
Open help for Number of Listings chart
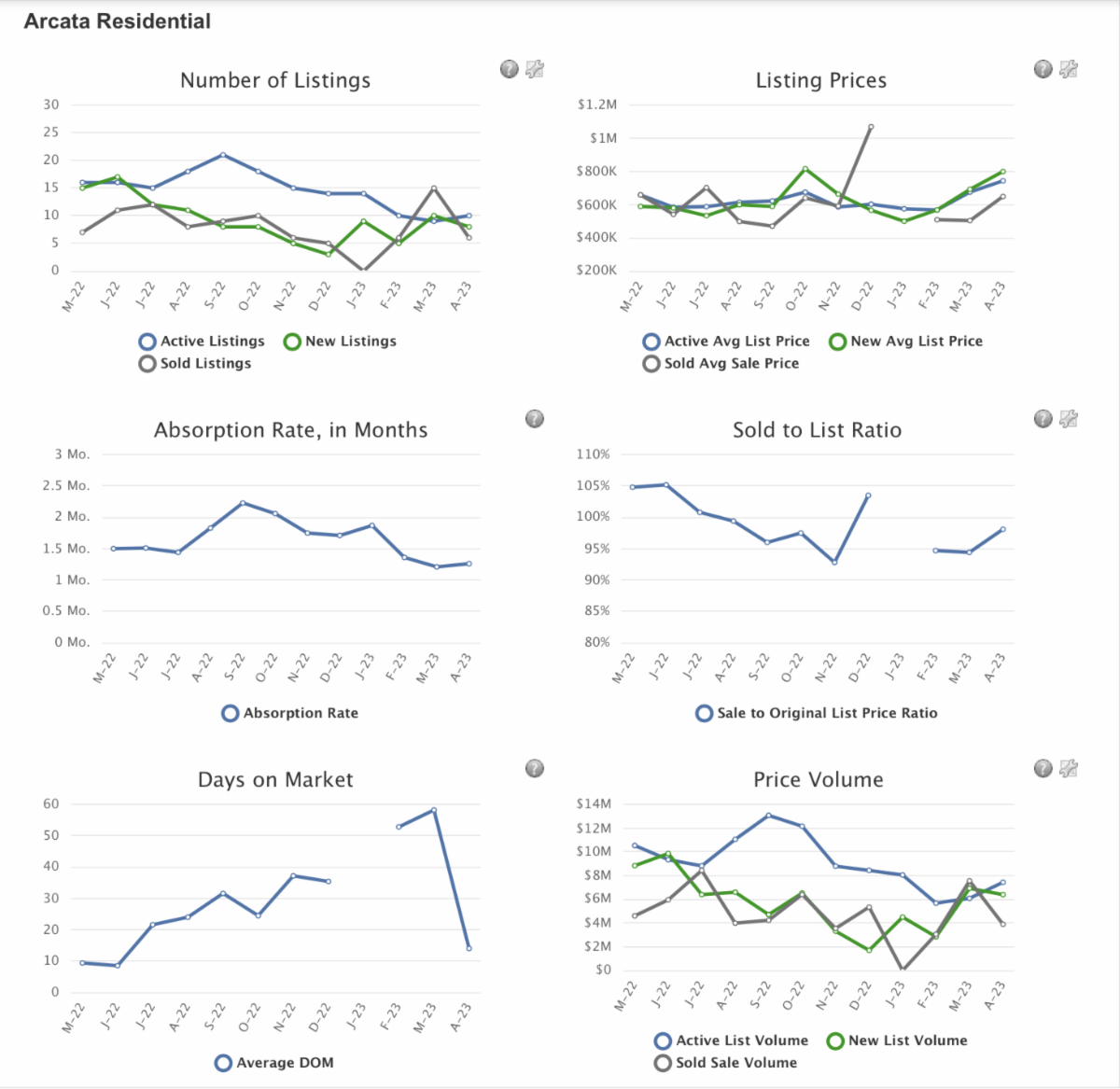tap(509, 69)
